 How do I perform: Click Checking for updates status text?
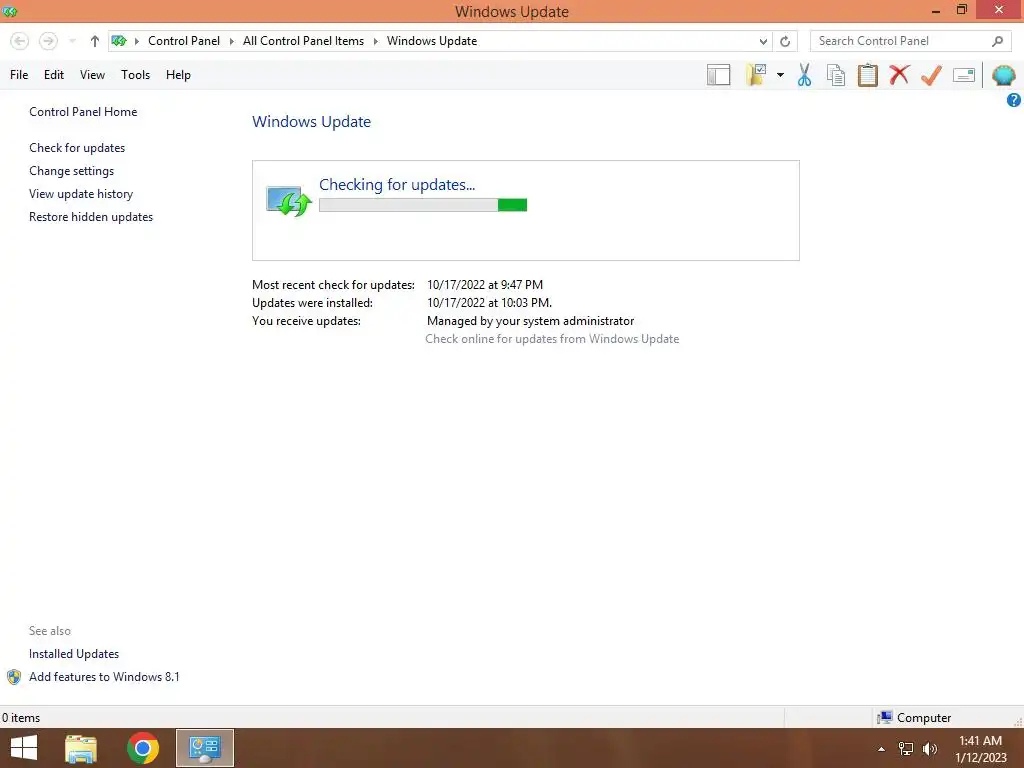pos(397,185)
